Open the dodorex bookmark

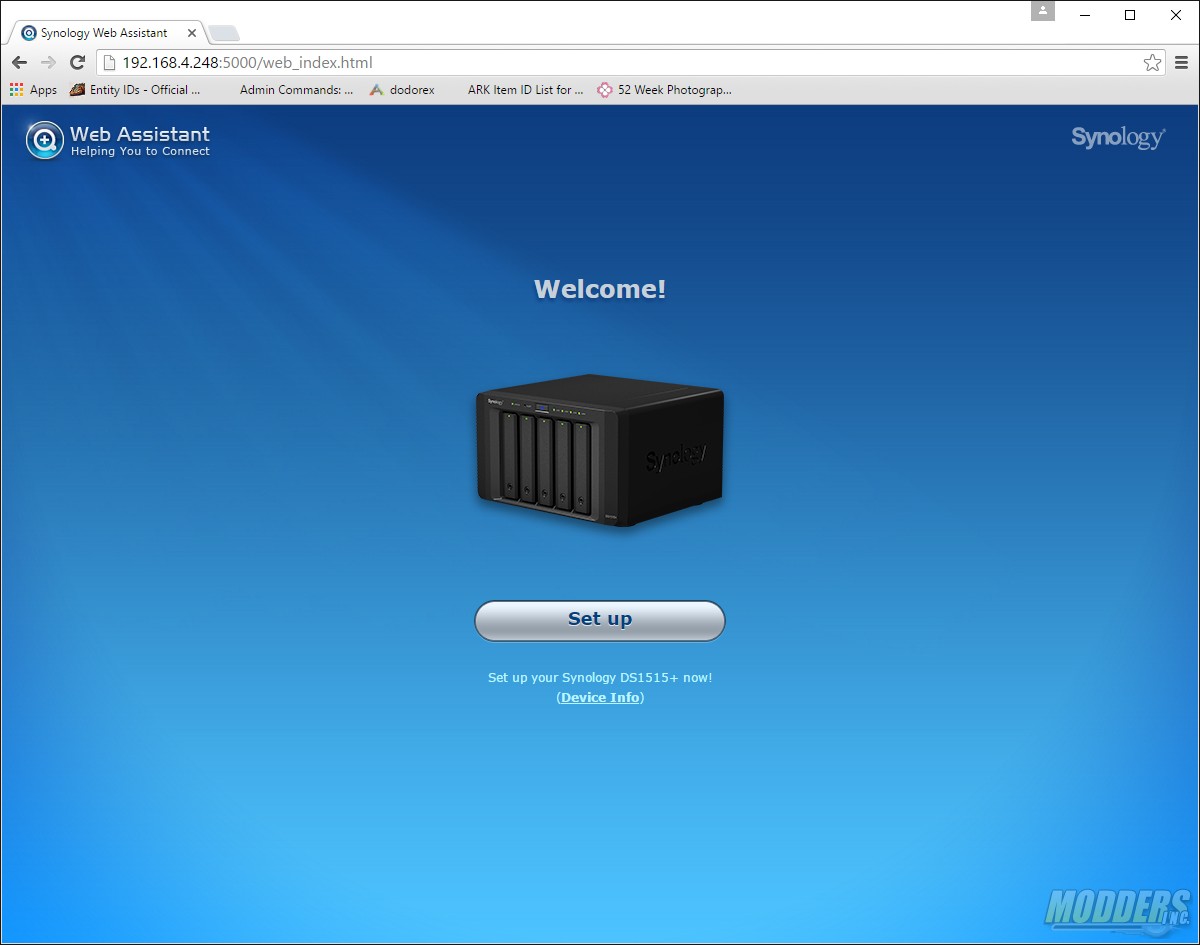[x=402, y=89]
